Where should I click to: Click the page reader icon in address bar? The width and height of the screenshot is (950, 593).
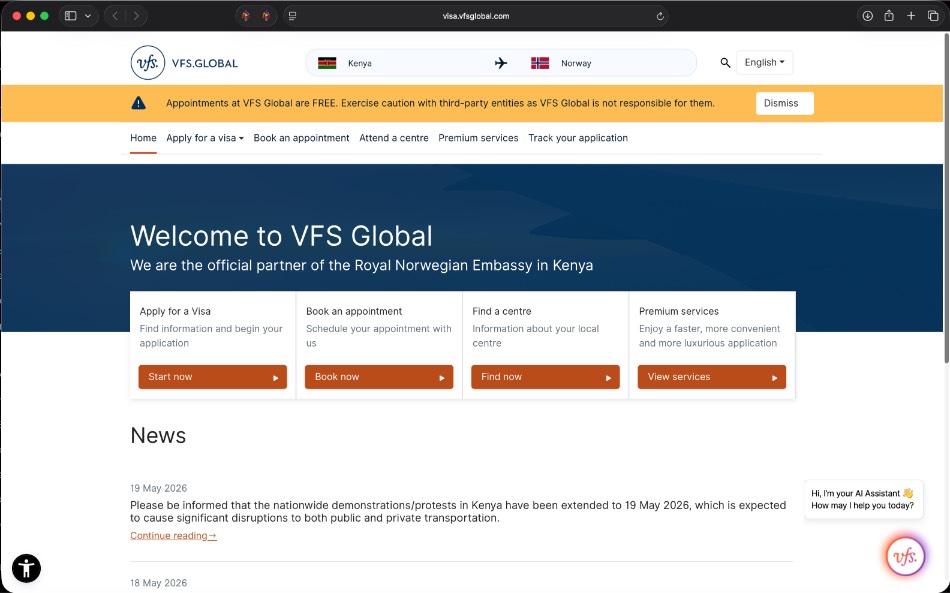293,16
